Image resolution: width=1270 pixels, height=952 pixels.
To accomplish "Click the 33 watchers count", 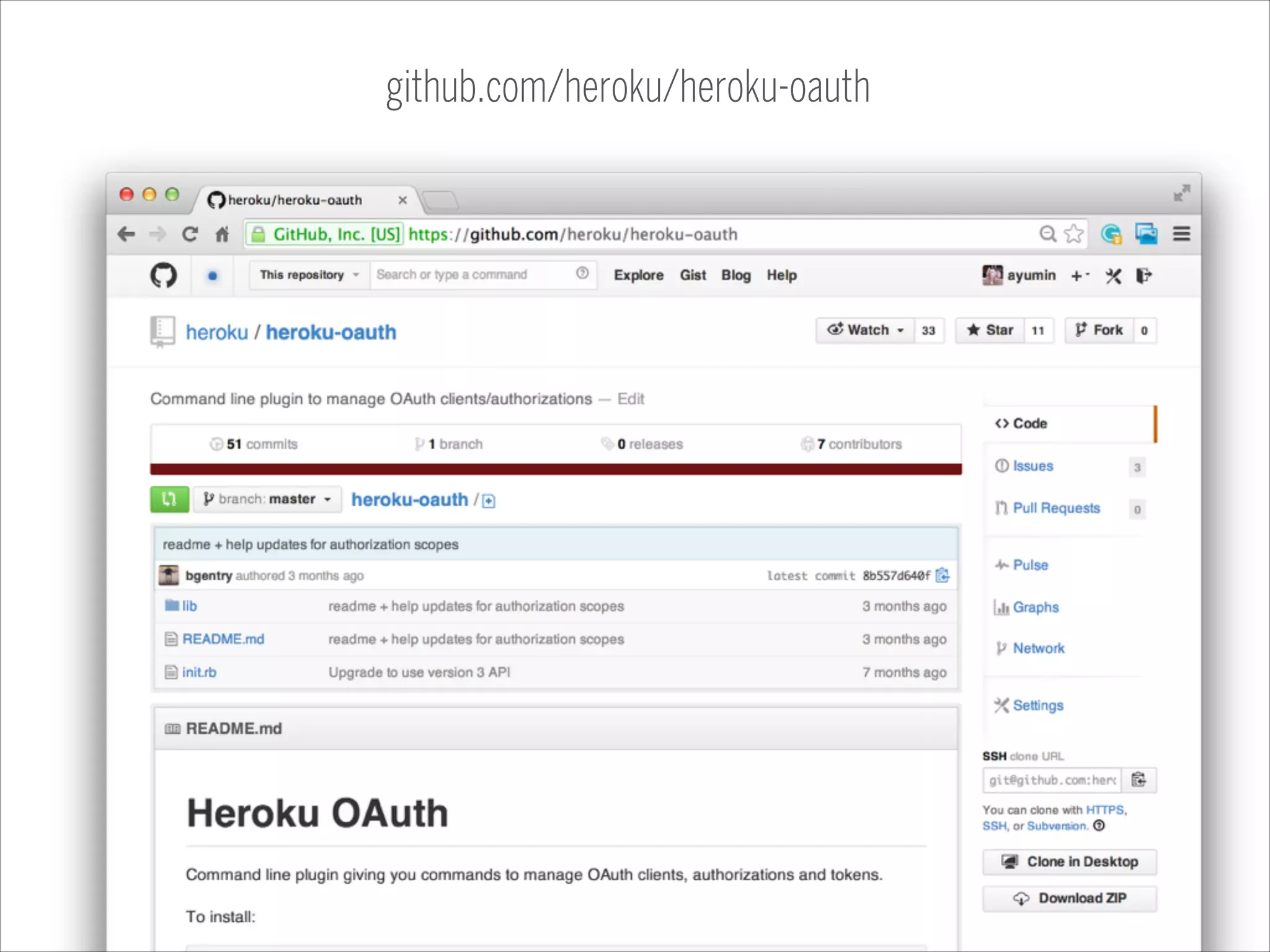I will coord(928,330).
